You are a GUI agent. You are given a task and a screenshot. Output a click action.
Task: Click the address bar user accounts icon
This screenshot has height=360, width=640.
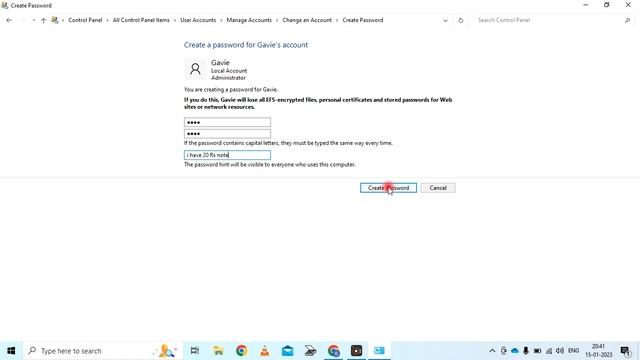[55, 20]
